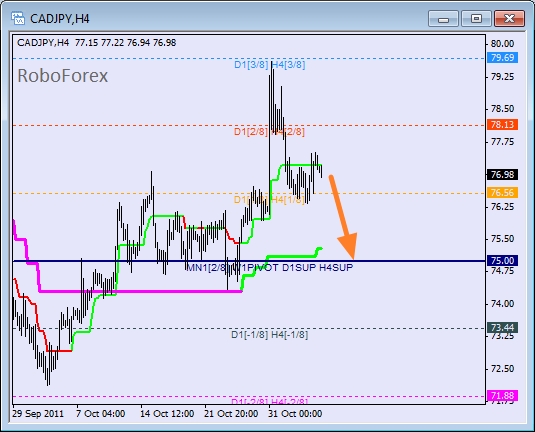535x432 pixels.
Task: Click the 75.00 navy price label
Action: click(502, 261)
